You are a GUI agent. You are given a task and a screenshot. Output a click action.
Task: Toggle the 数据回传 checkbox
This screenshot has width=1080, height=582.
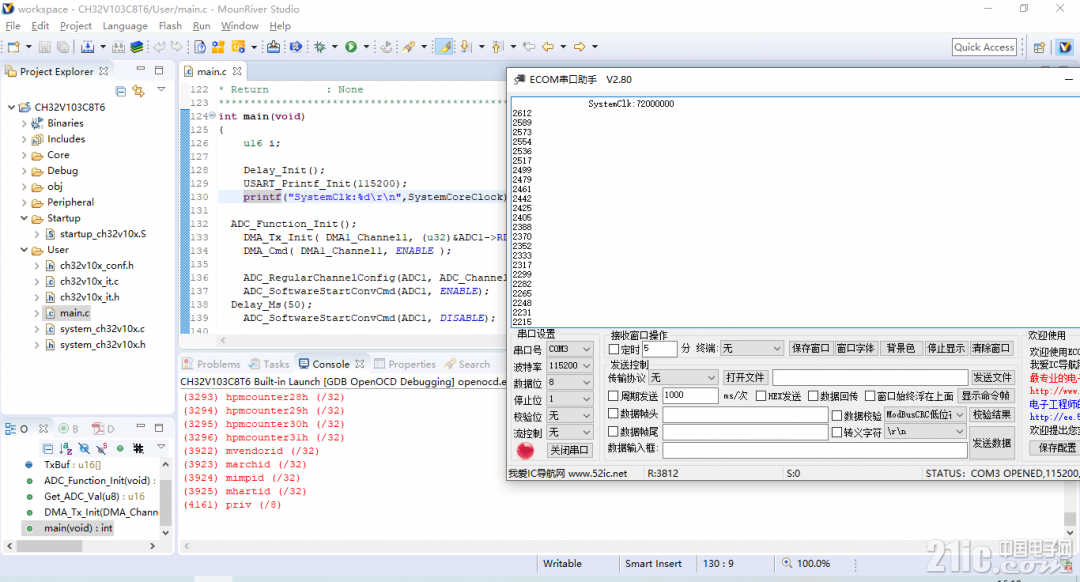813,396
